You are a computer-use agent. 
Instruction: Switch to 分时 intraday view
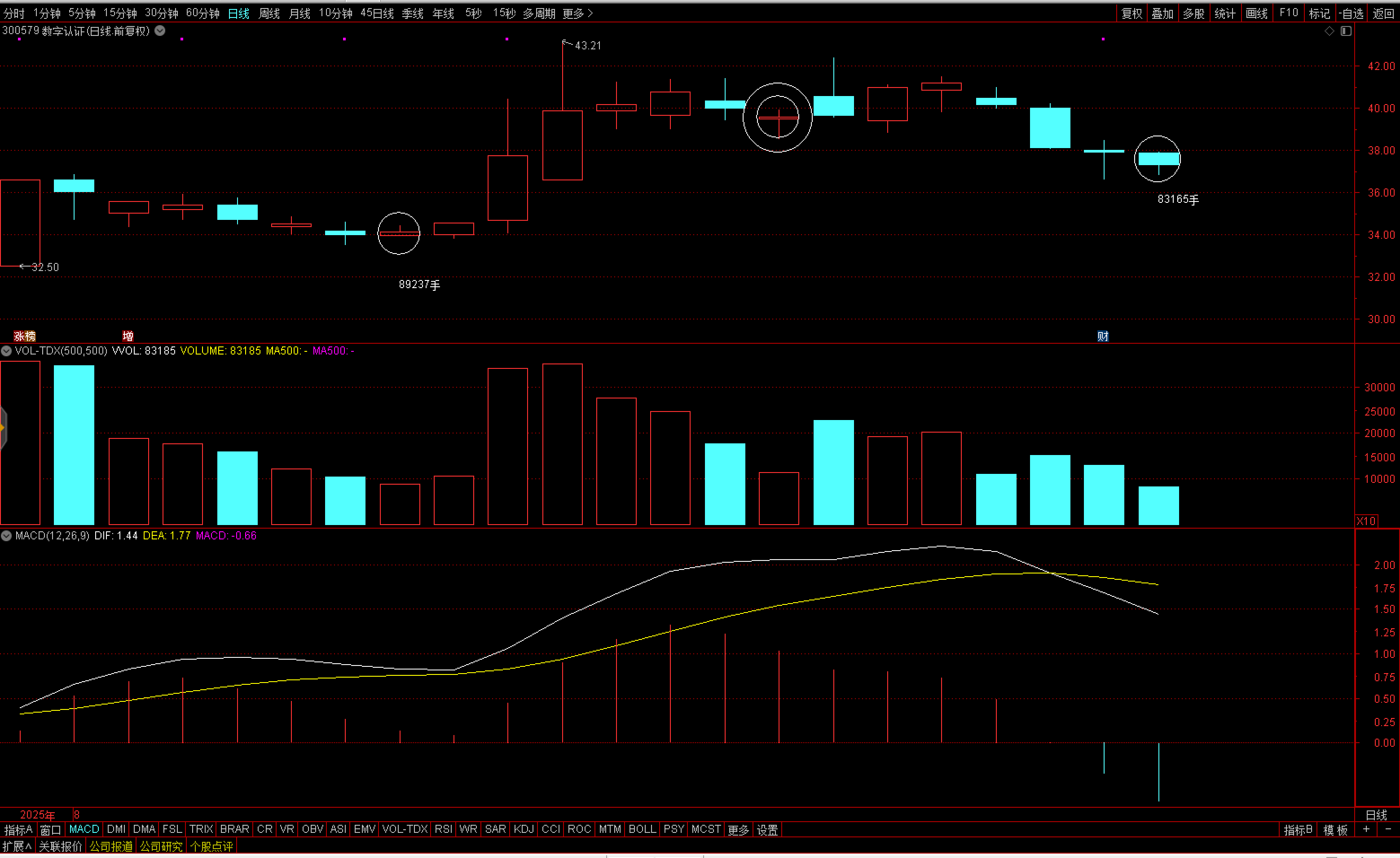[14, 13]
